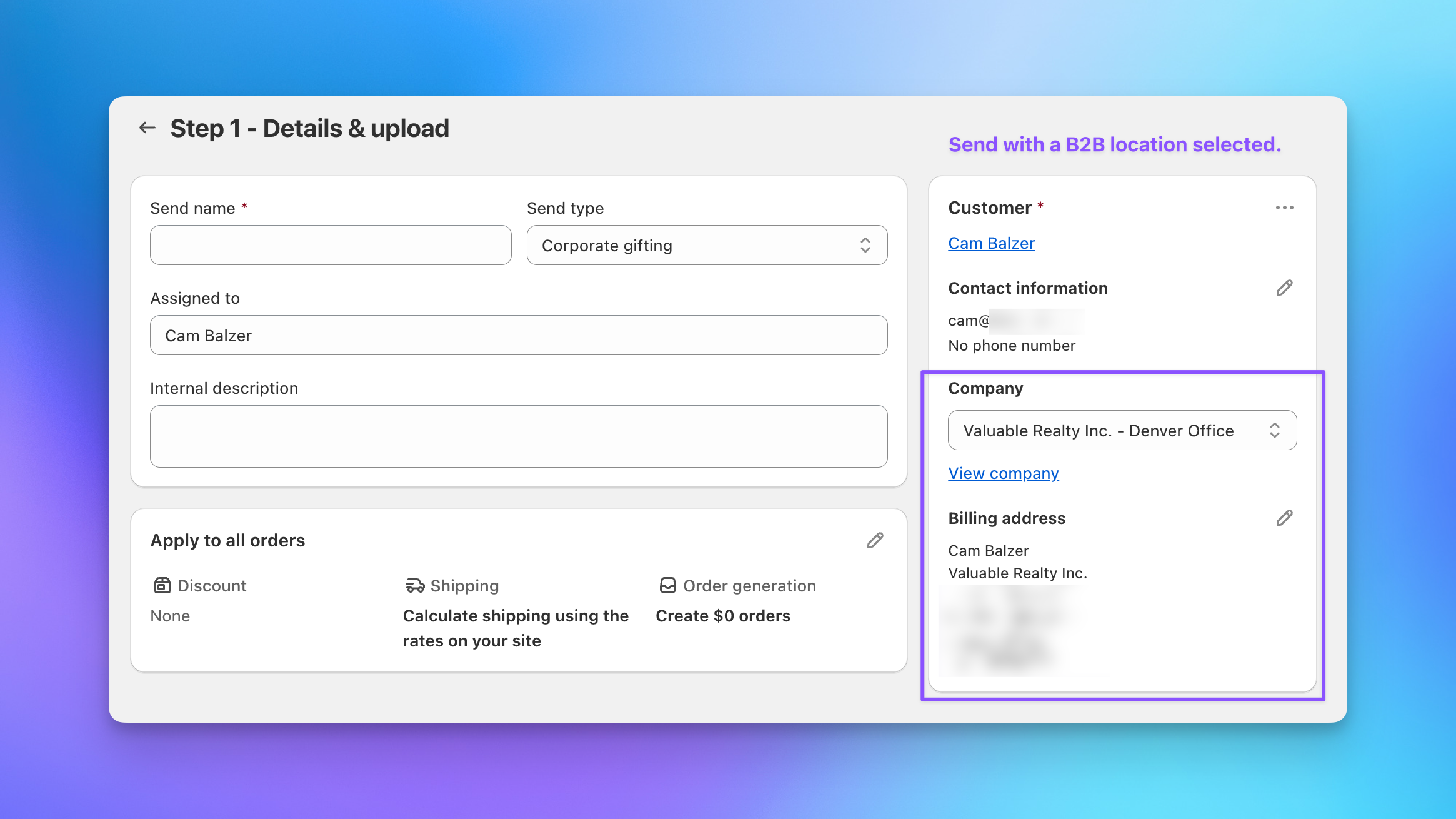The height and width of the screenshot is (819, 1456).
Task: Click the Assigned to field
Action: click(x=519, y=335)
